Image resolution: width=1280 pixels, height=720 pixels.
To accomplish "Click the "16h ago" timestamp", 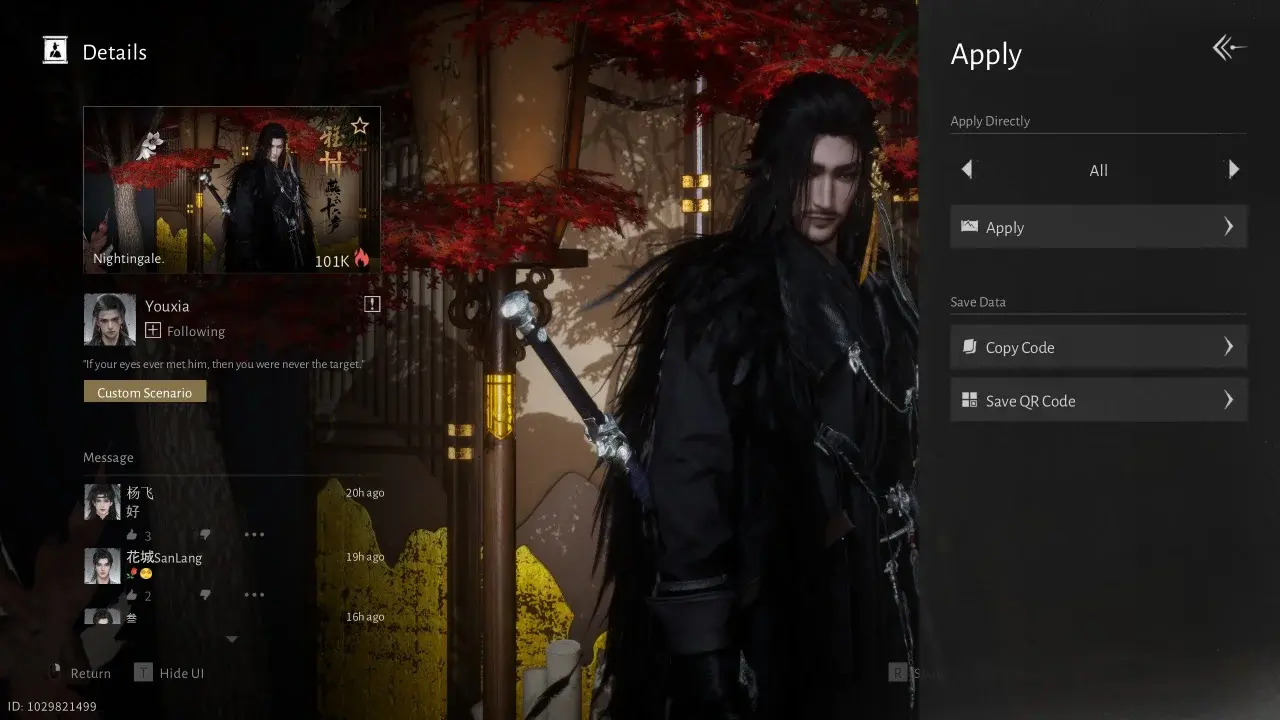I will [365, 617].
